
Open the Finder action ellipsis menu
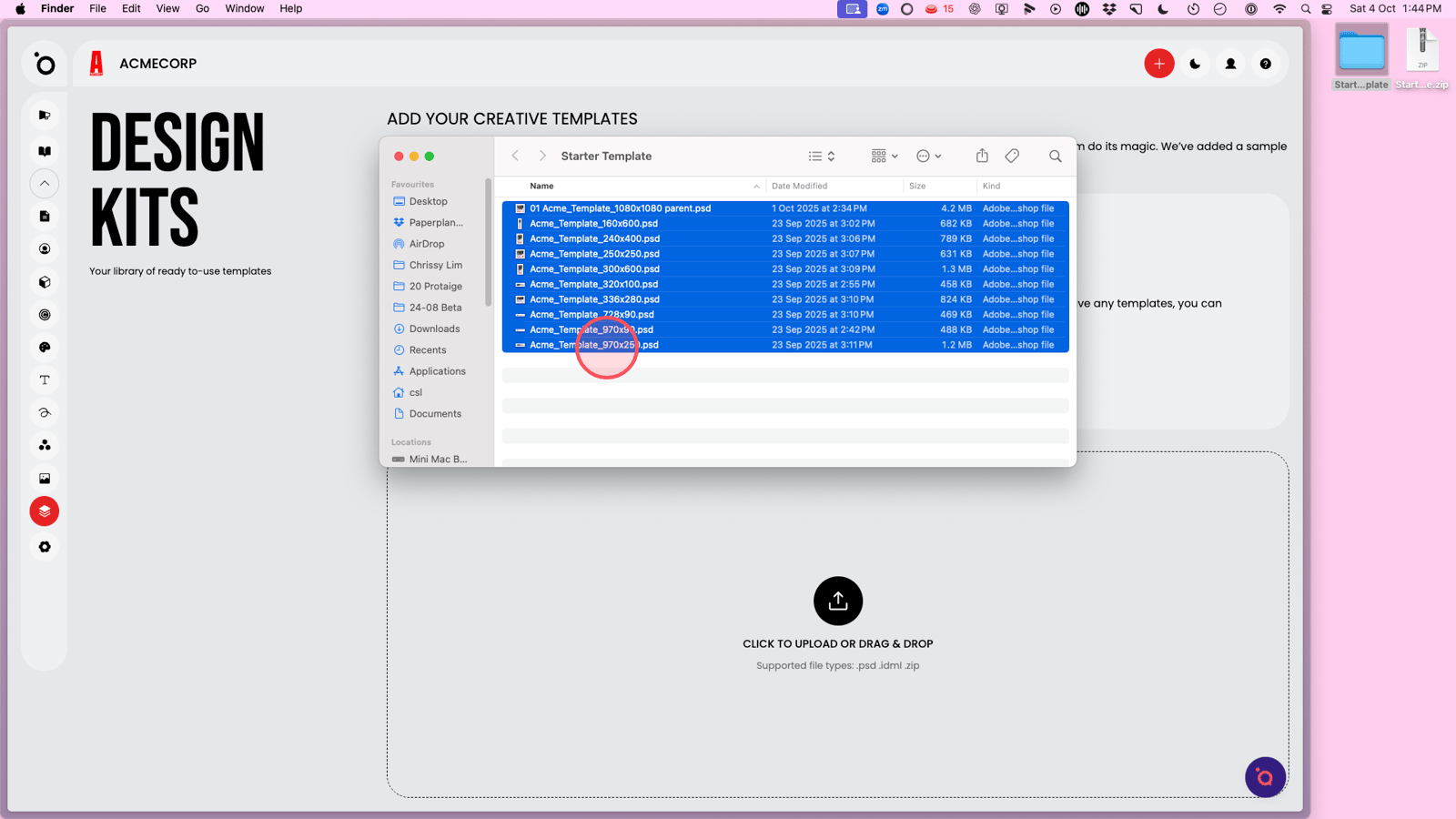[x=929, y=156]
